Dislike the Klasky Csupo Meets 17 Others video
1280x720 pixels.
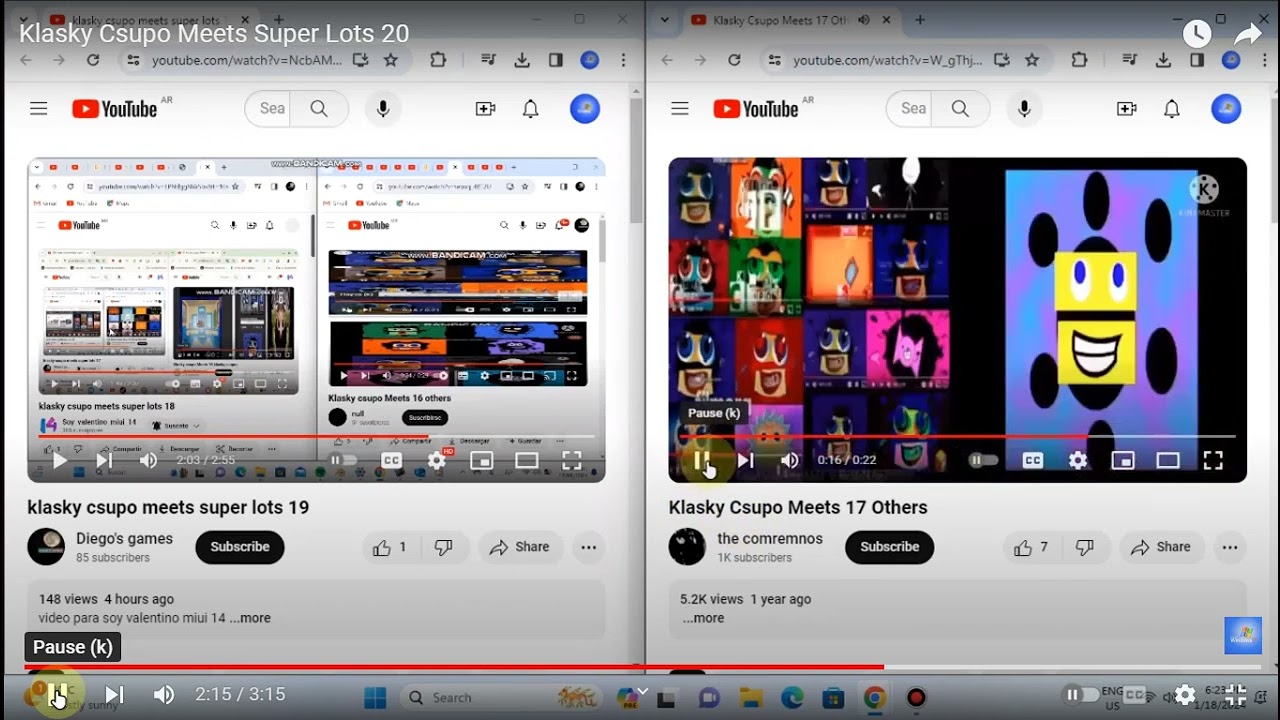(x=1084, y=547)
